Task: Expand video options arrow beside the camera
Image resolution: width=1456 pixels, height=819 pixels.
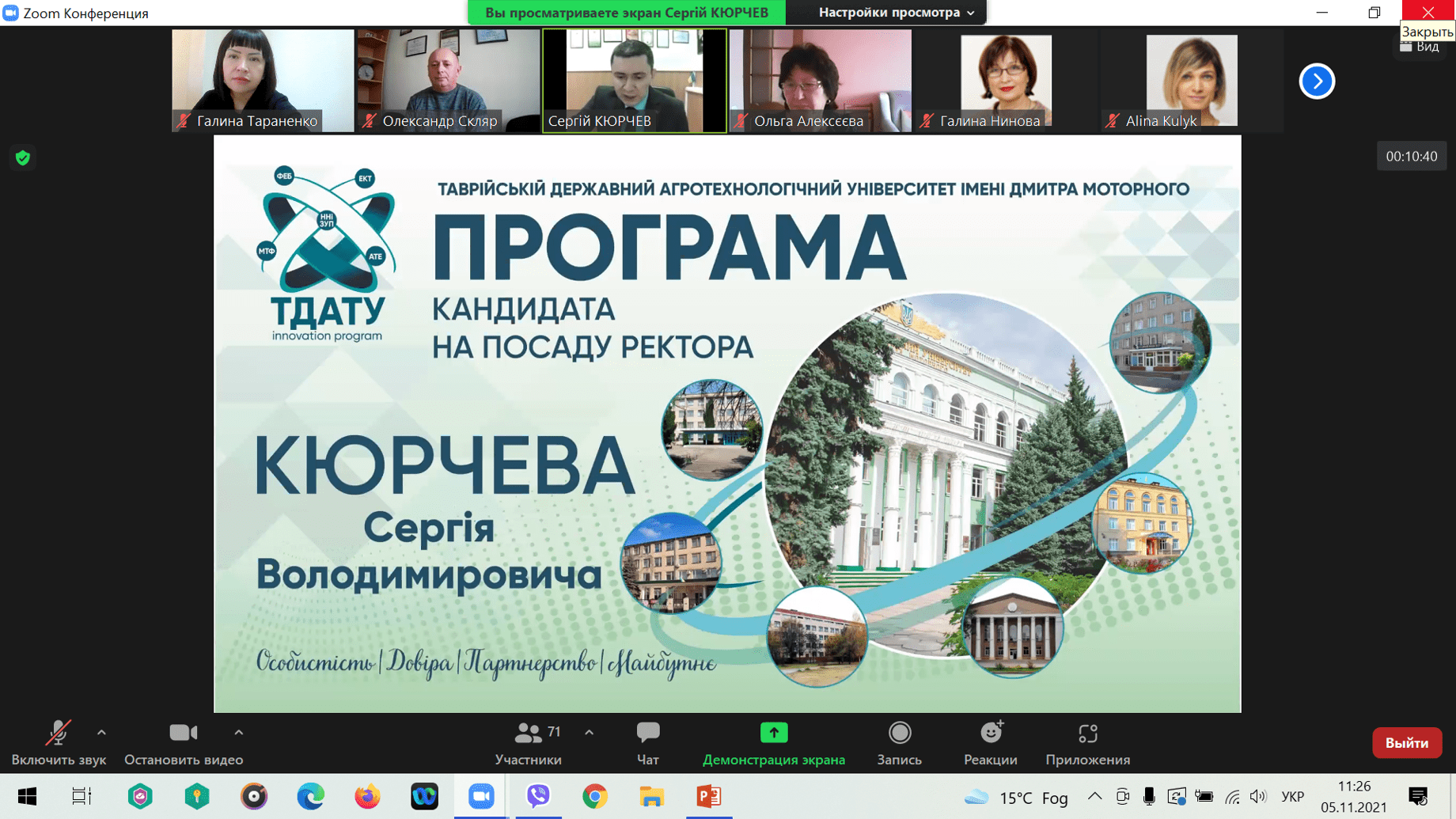Action: click(238, 733)
